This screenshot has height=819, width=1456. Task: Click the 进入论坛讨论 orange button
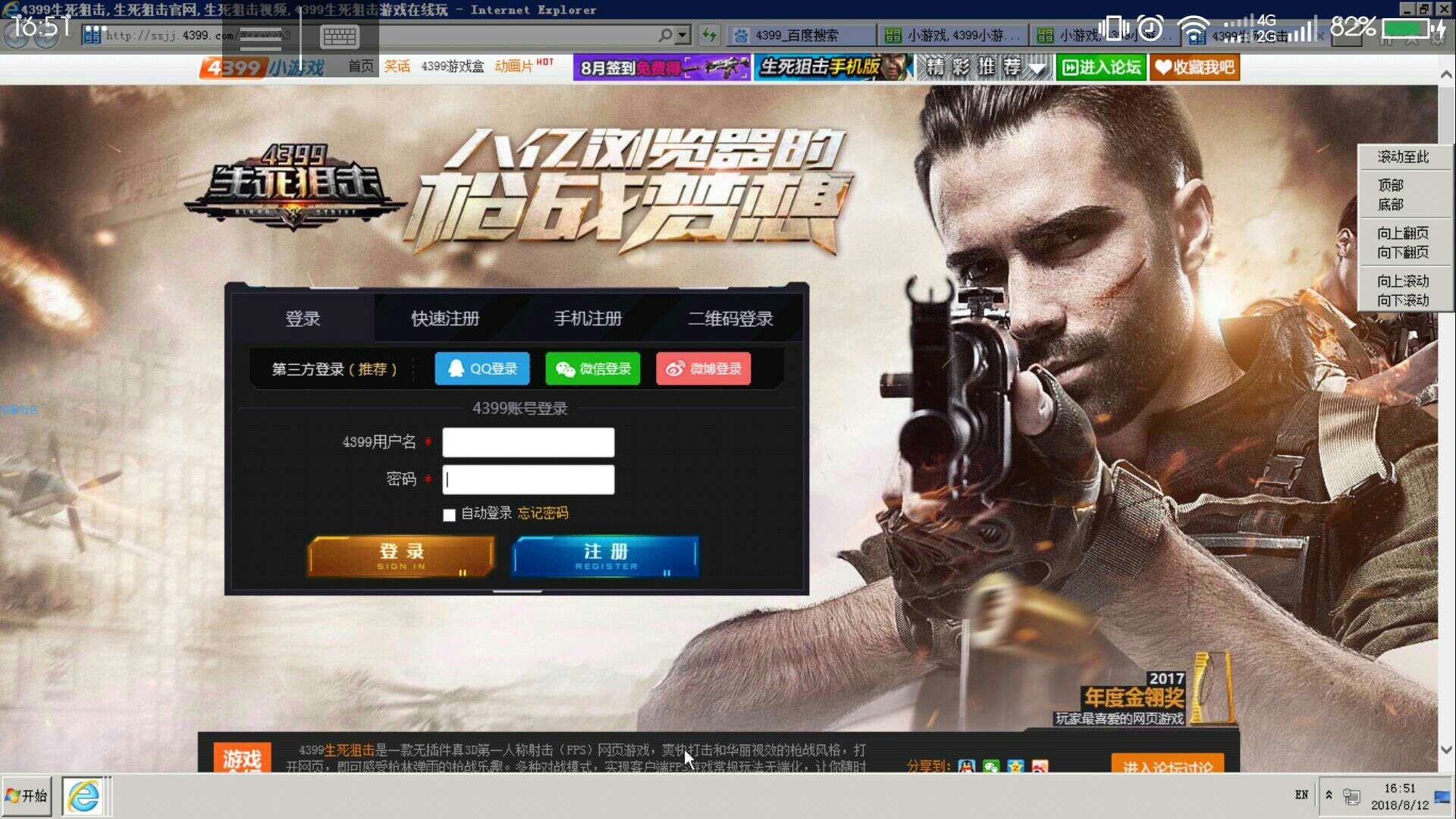click(x=1168, y=764)
